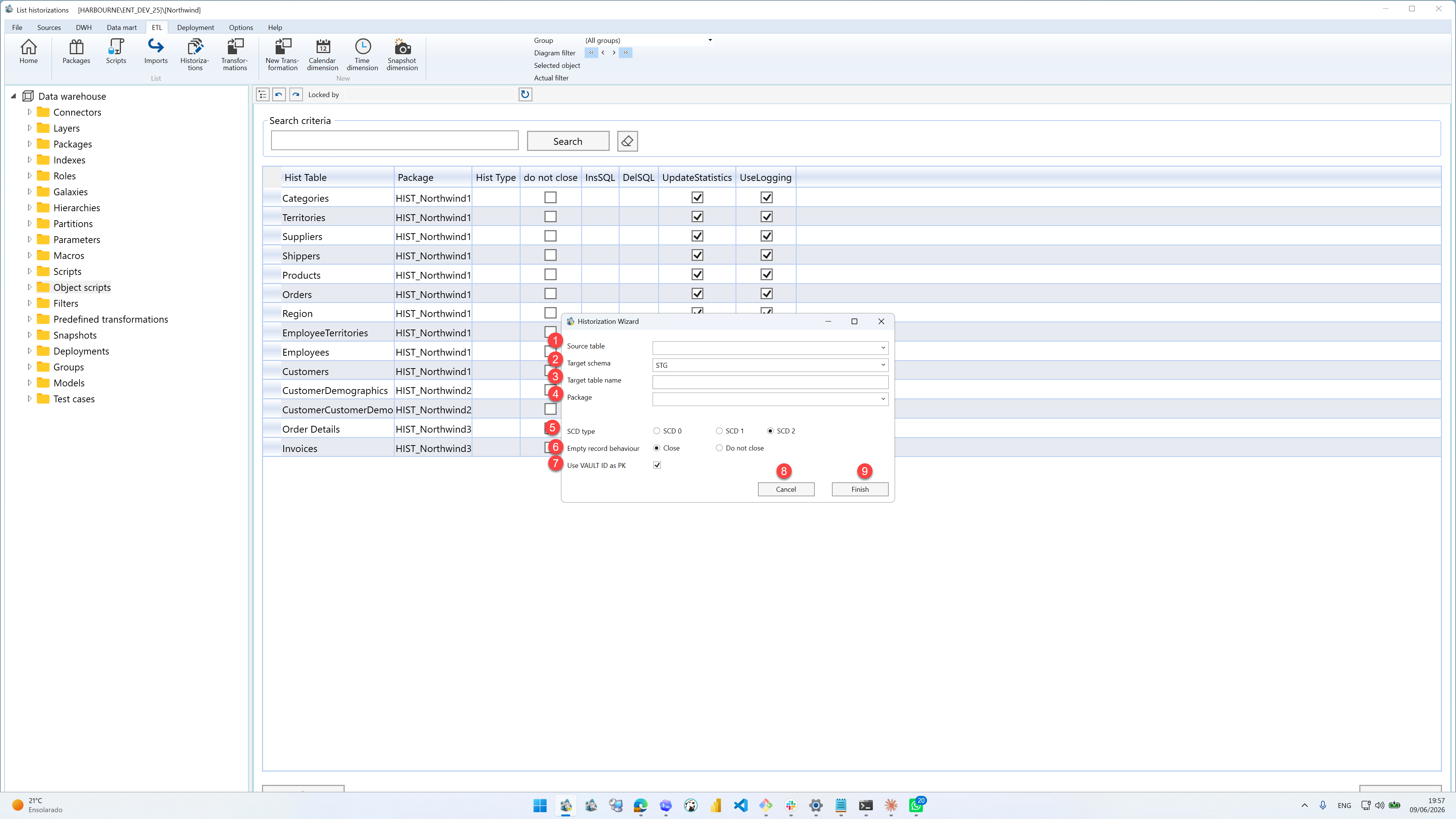Open the Transformations list icon
1456x819 pixels.
tap(235, 55)
